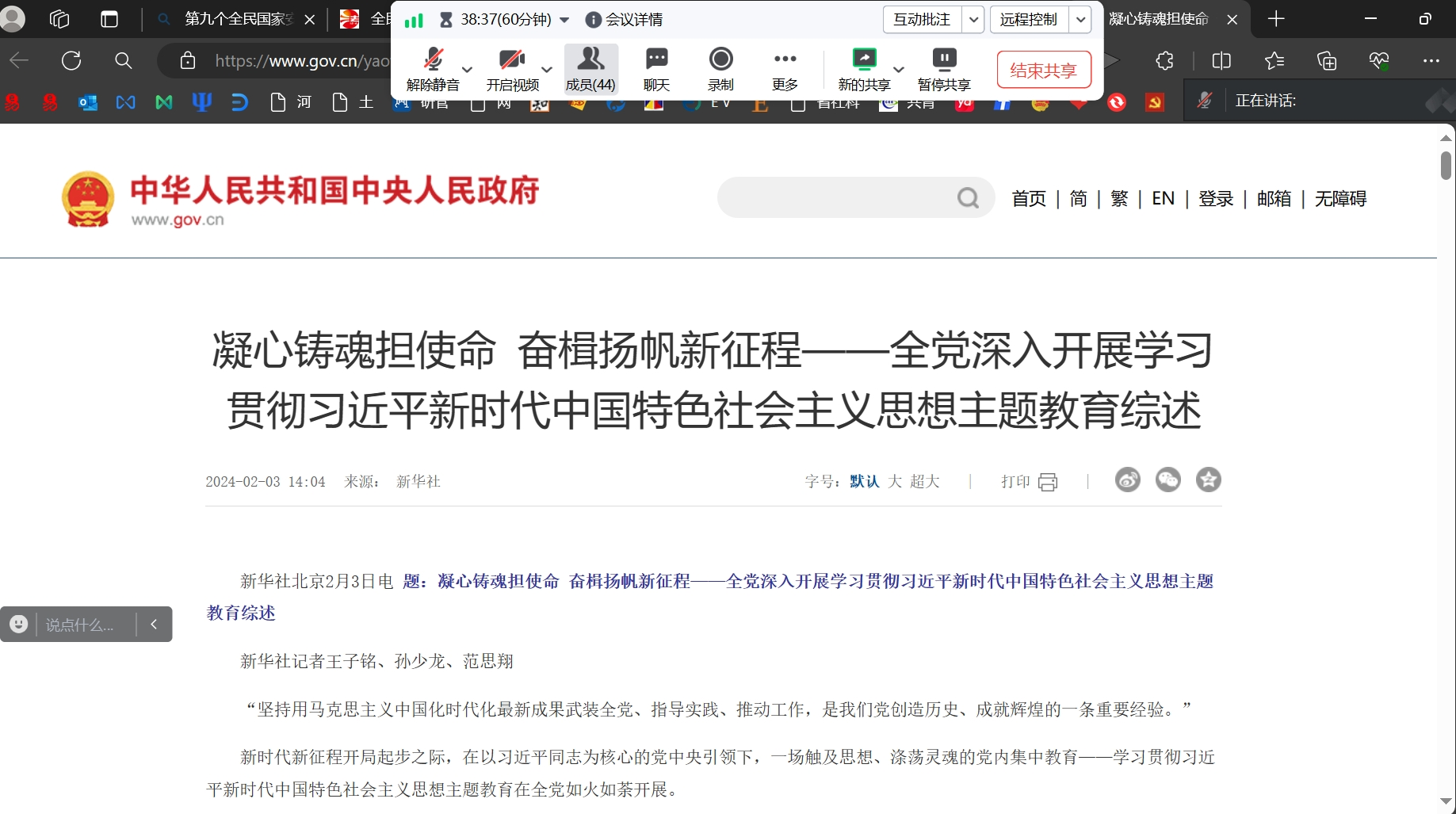
Task: Start recording with the 录制 icon
Action: click(720, 68)
